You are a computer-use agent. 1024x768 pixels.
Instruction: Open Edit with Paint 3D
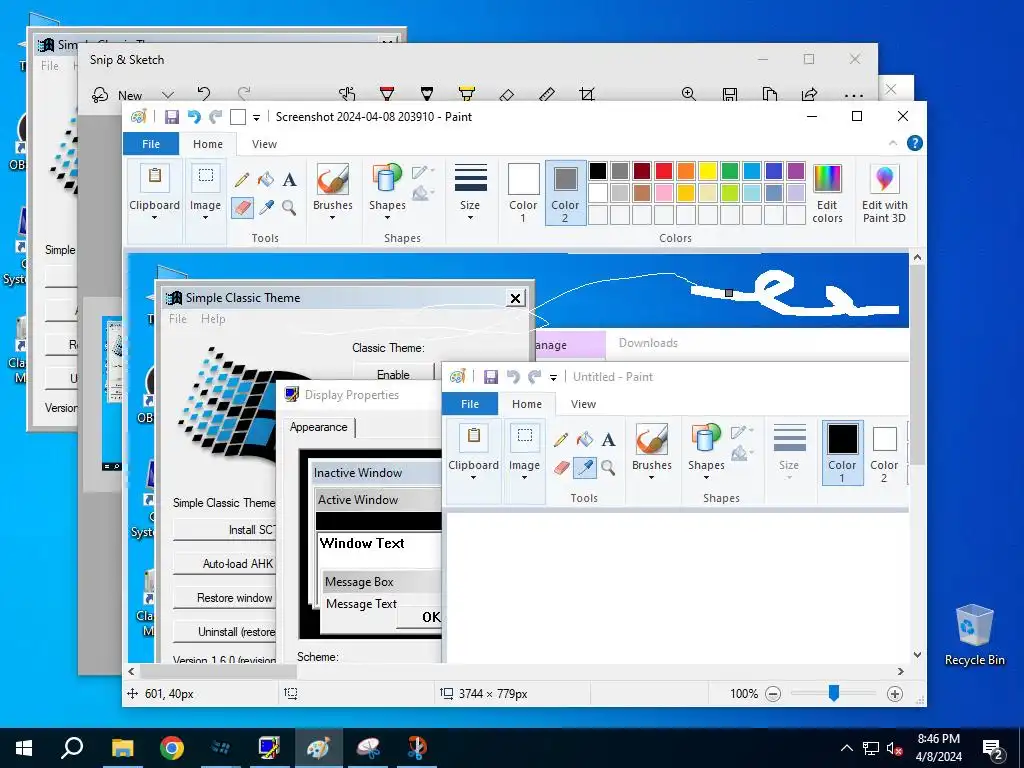click(x=884, y=193)
